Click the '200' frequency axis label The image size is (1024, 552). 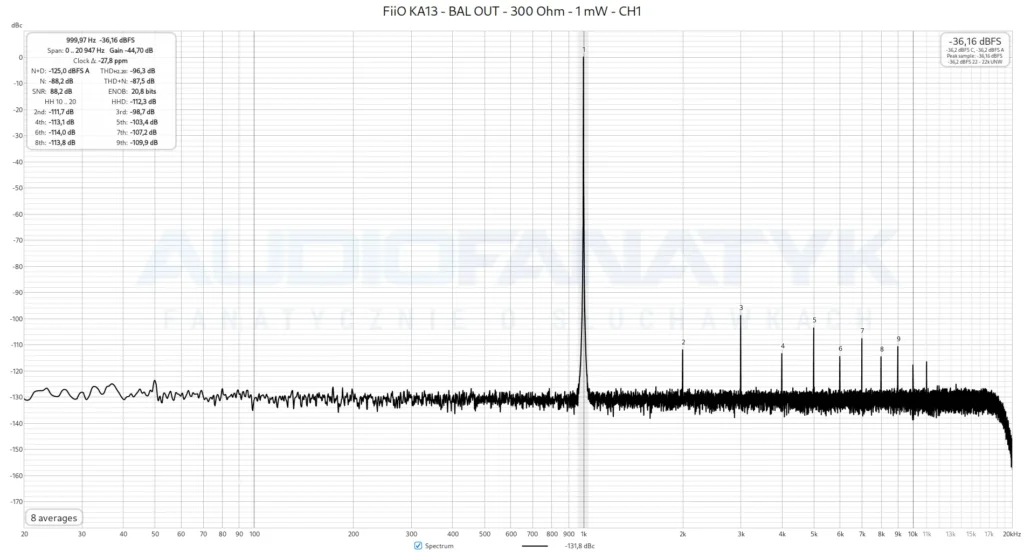353,534
